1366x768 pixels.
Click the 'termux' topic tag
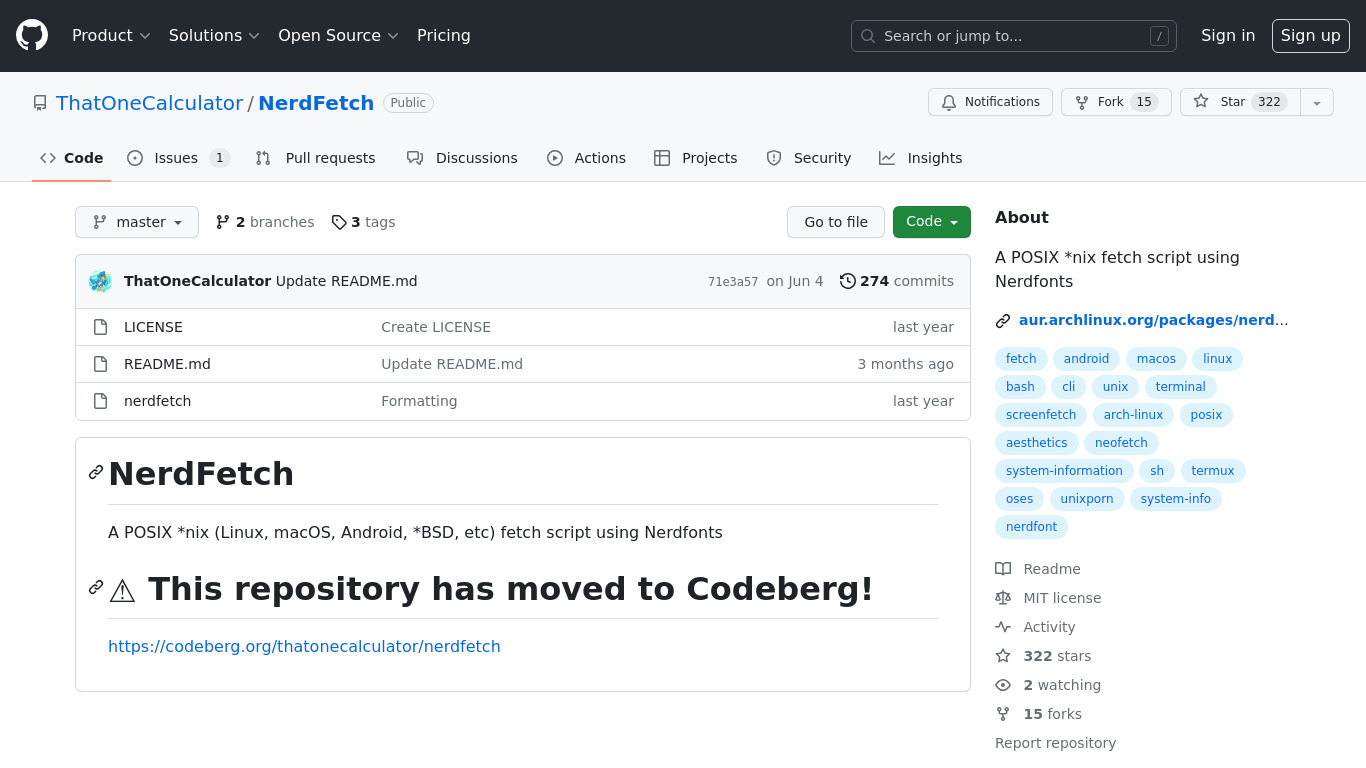(1213, 471)
